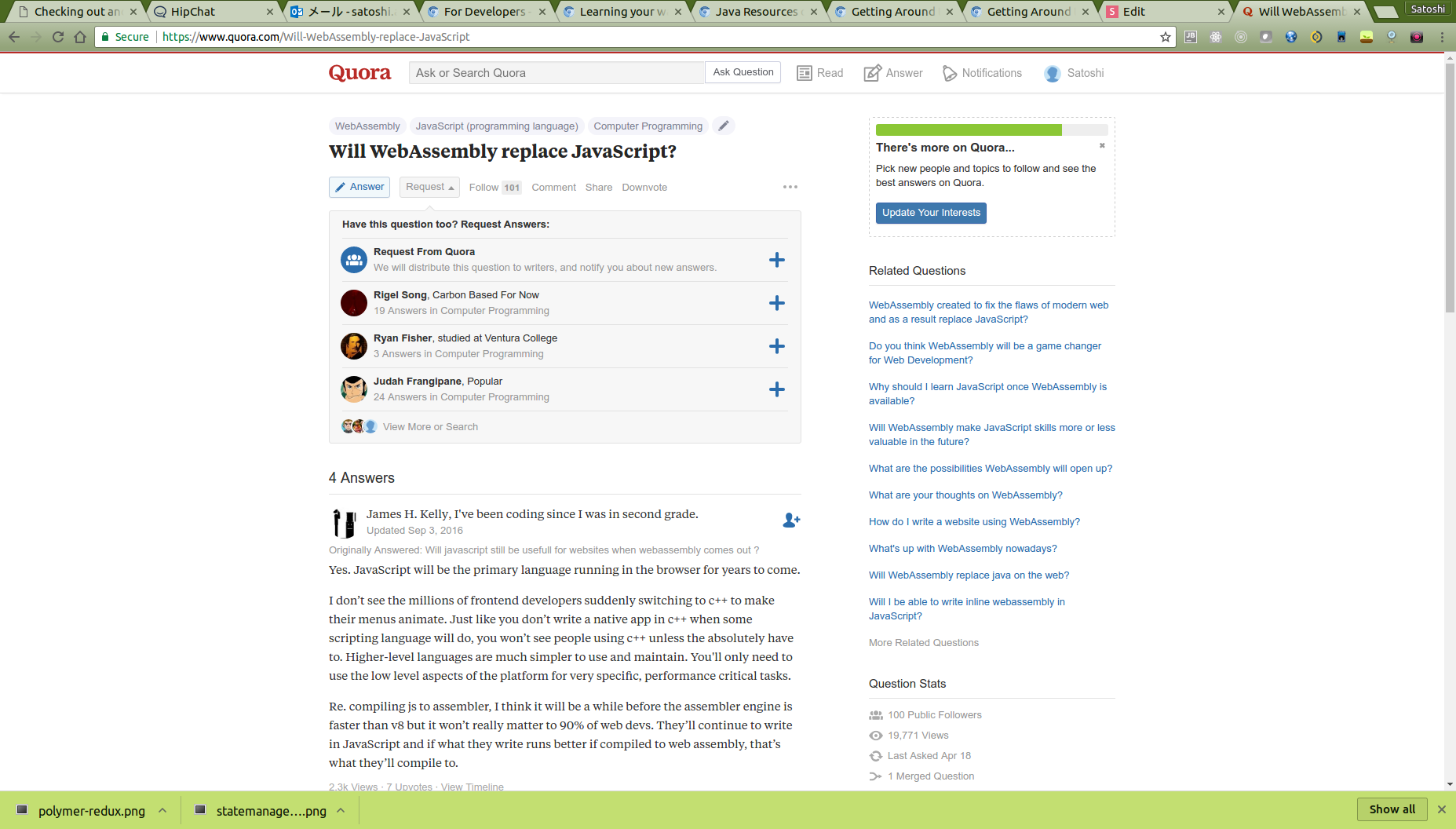The width and height of the screenshot is (1456, 829).
Task: Switch to the Java Resources tab
Action: pyautogui.click(x=757, y=12)
